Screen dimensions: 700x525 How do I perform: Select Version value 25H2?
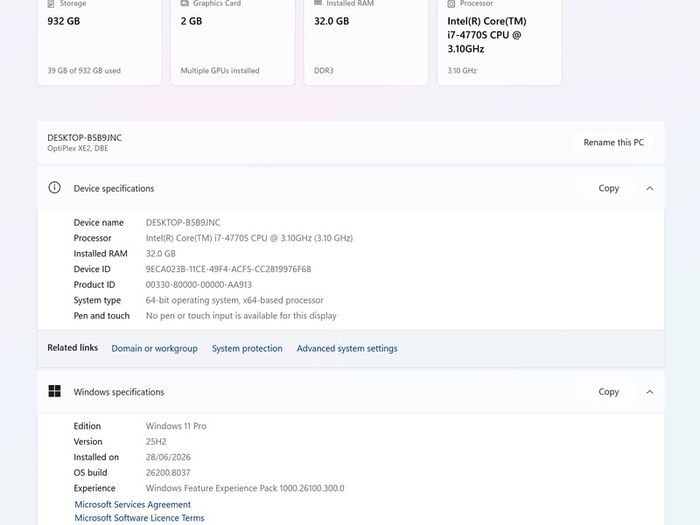coord(156,442)
